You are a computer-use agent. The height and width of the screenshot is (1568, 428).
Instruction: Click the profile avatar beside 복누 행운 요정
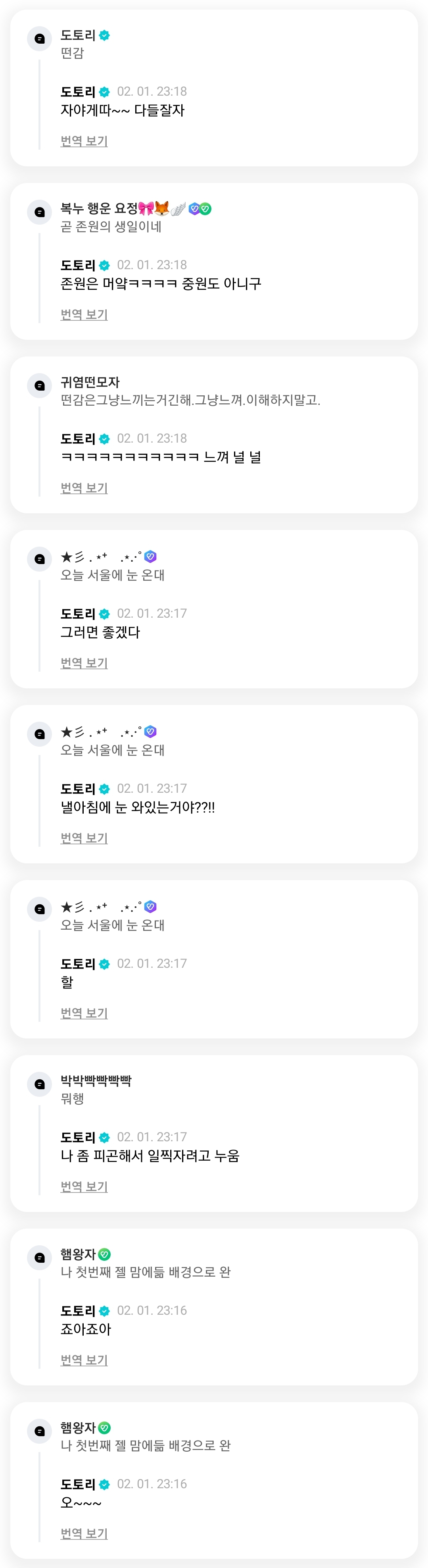tap(40, 212)
